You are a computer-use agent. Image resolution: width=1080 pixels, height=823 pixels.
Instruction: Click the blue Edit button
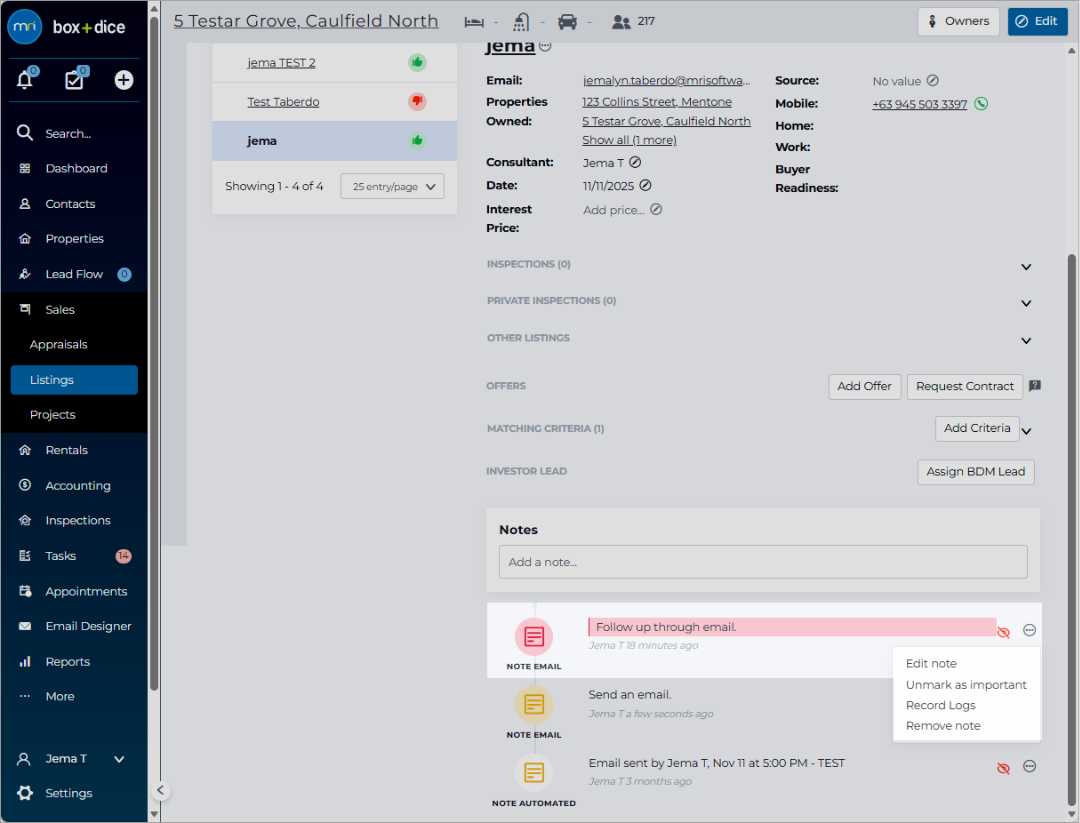point(1037,21)
